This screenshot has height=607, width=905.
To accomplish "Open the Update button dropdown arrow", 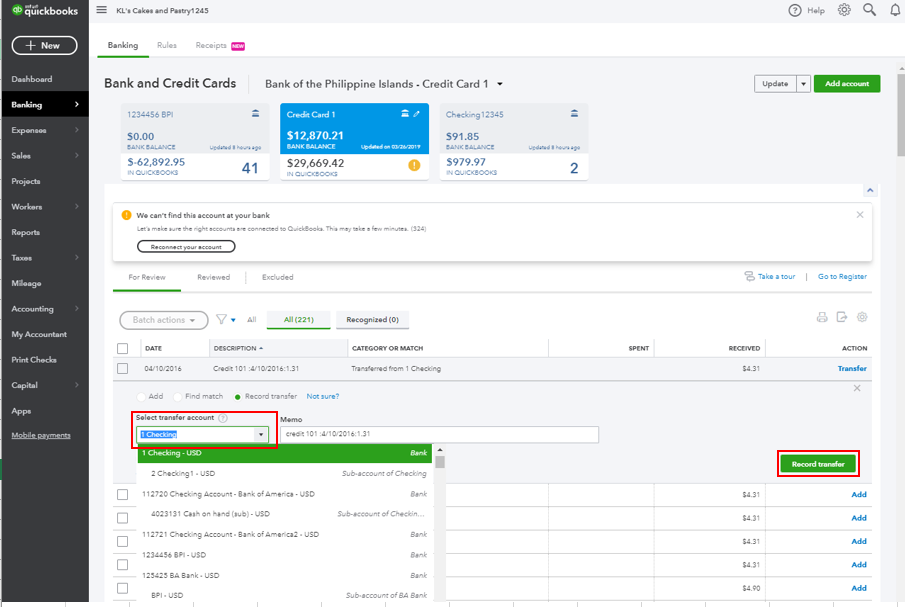I will click(x=803, y=84).
